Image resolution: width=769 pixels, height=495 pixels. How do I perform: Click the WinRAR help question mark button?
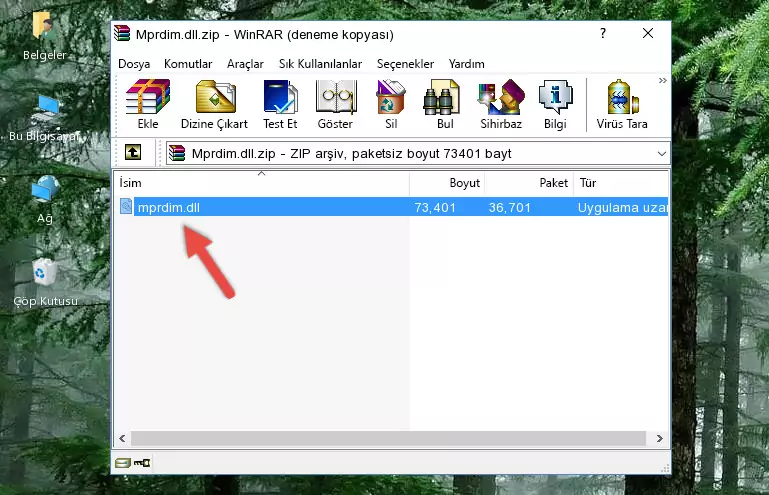(603, 33)
